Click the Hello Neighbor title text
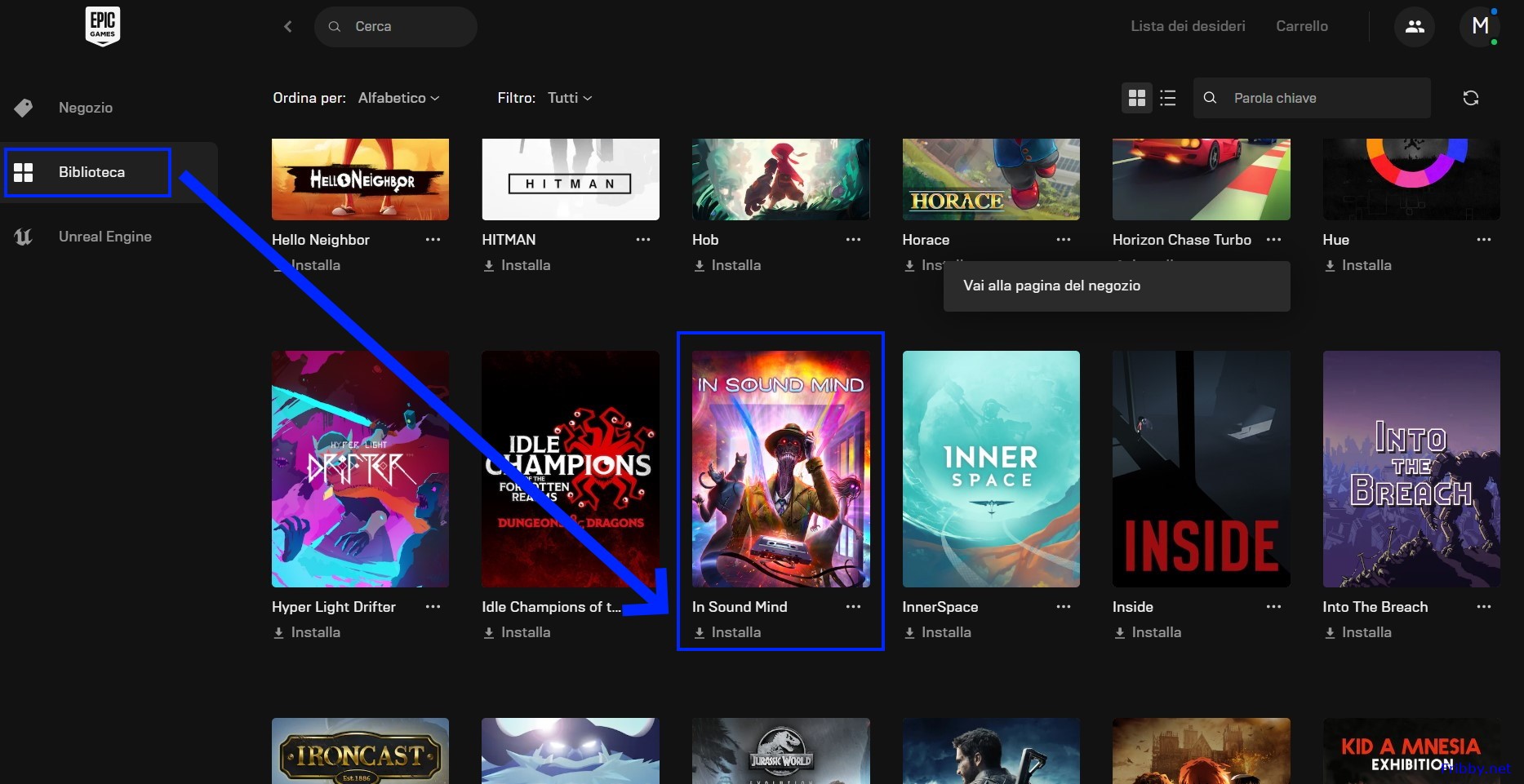 321,240
